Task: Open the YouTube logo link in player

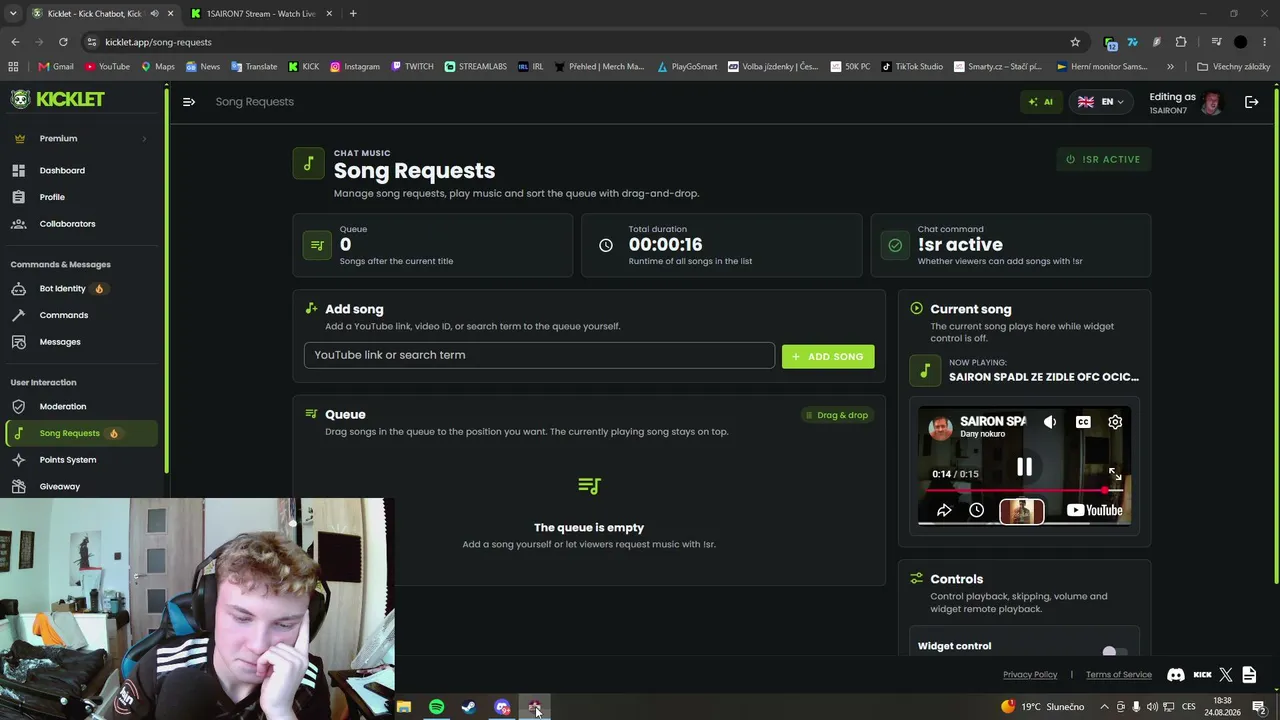Action: coord(1094,510)
